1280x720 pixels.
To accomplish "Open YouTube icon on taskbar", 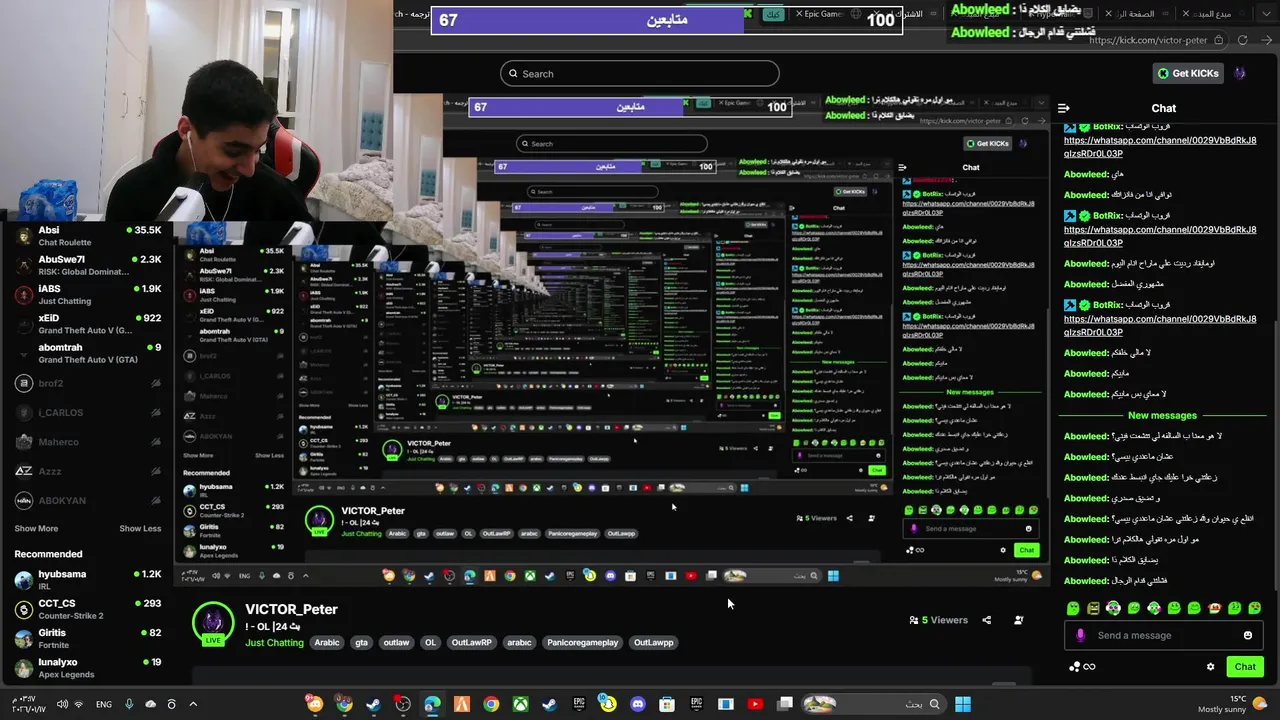I will coord(755,704).
